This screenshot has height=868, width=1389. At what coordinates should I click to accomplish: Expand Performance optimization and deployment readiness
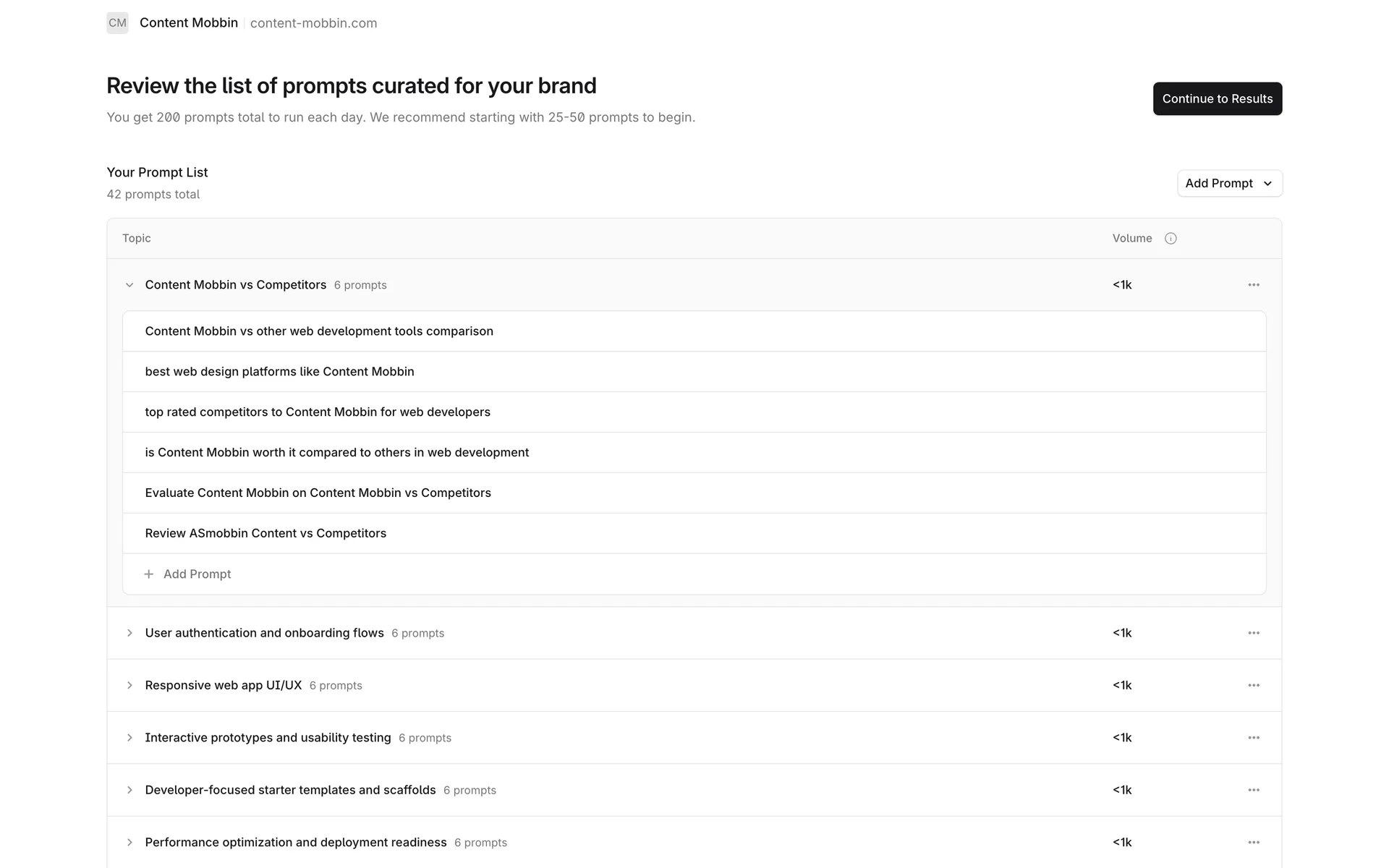click(129, 842)
